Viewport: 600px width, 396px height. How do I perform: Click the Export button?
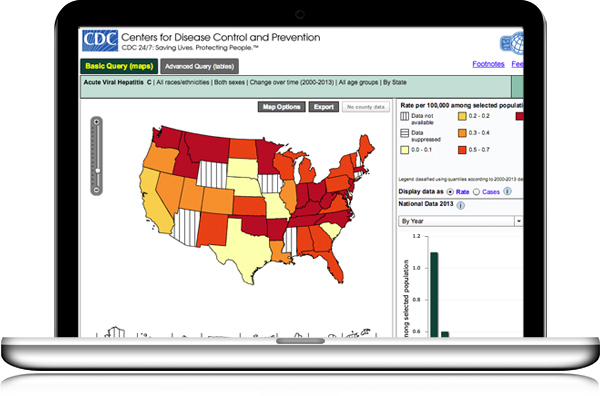click(324, 107)
